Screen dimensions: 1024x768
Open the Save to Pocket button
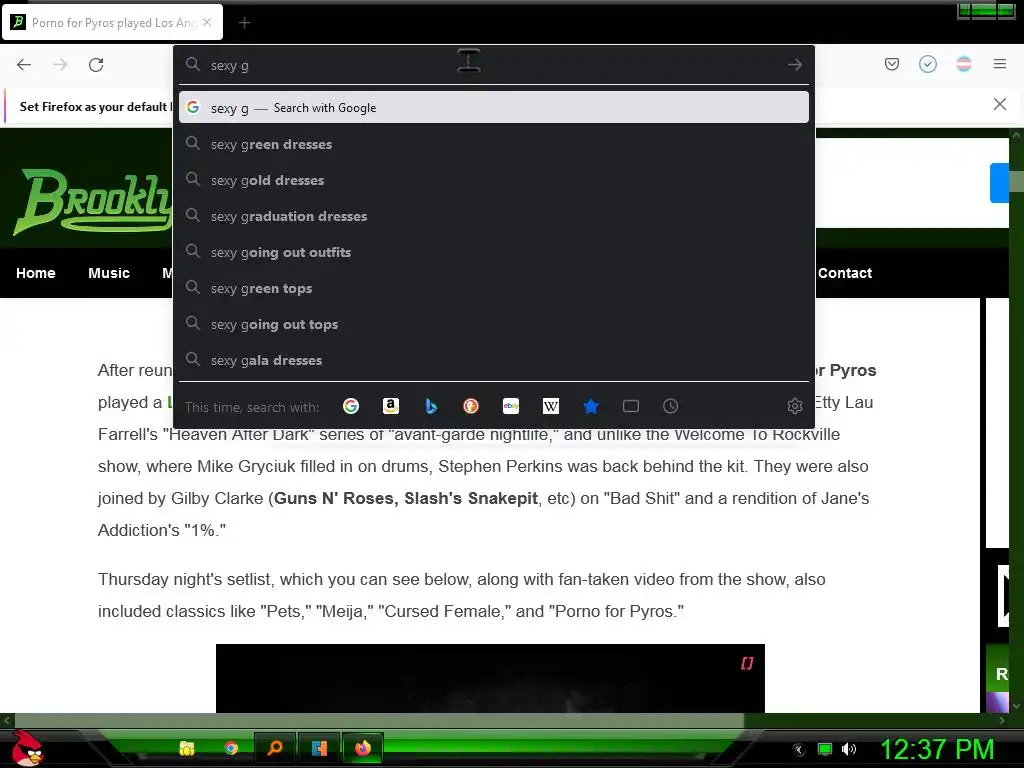892,64
